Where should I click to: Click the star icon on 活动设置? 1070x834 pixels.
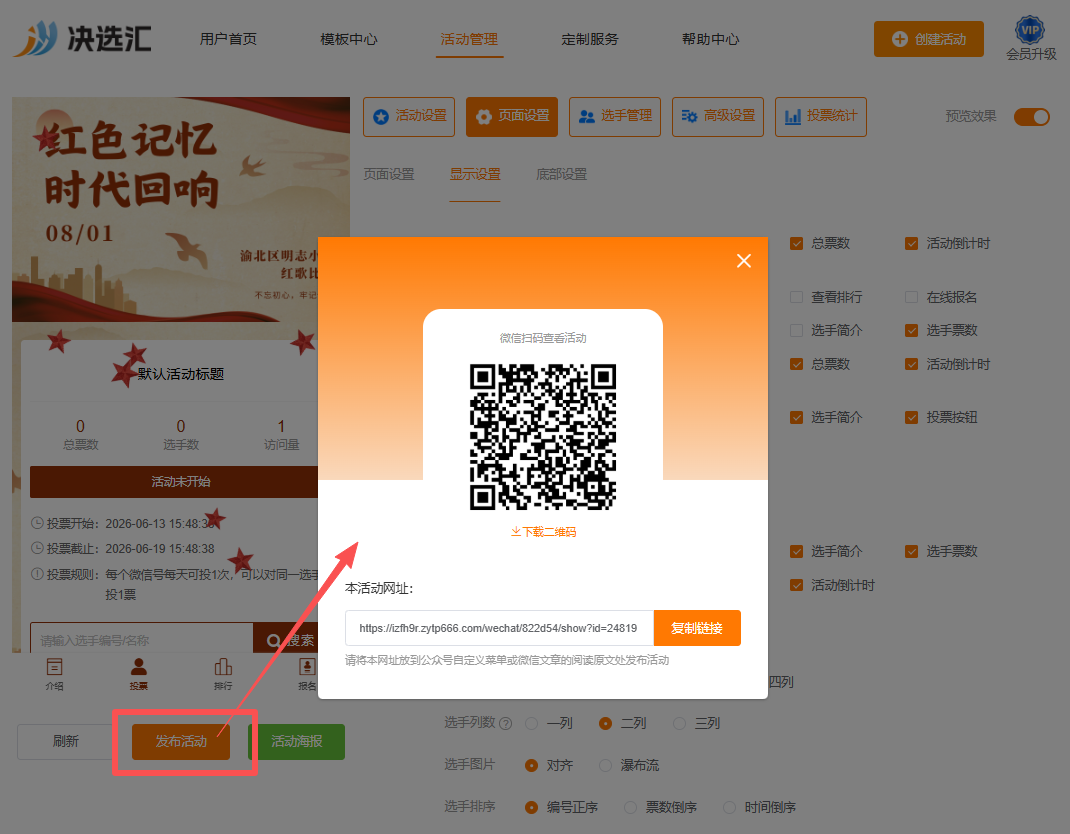(381, 117)
